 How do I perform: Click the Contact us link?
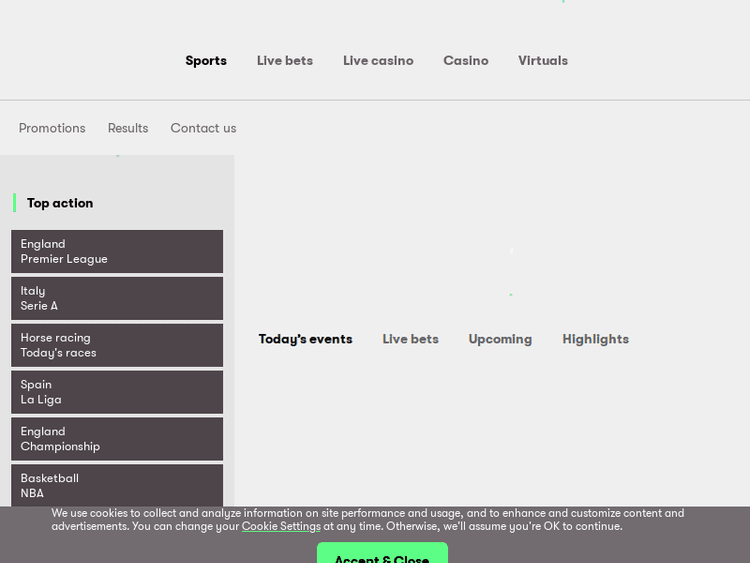pyautogui.click(x=203, y=128)
